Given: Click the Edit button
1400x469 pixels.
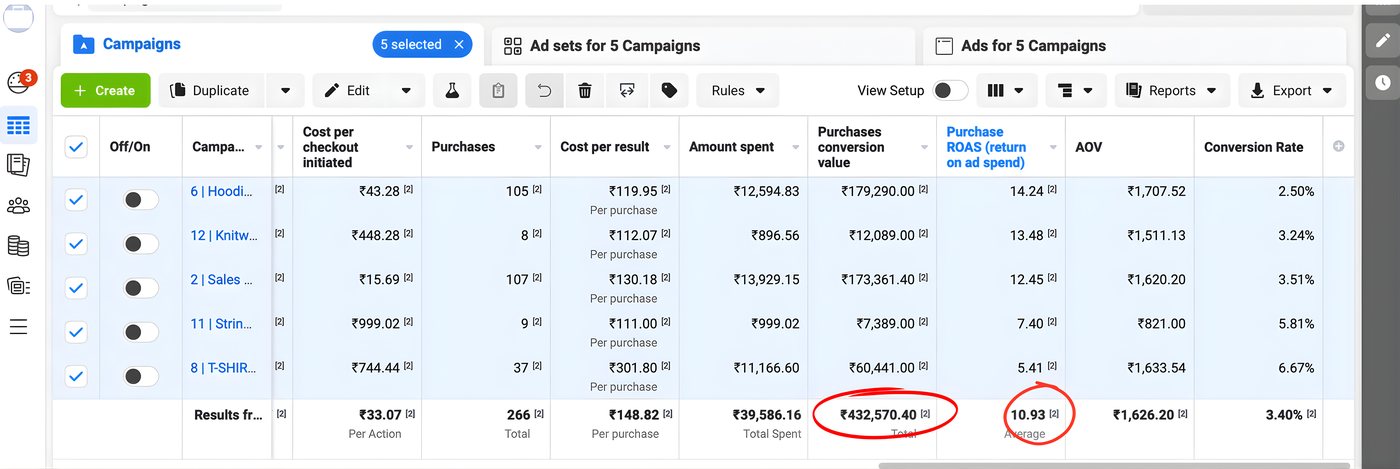Looking at the screenshot, I should pos(349,90).
